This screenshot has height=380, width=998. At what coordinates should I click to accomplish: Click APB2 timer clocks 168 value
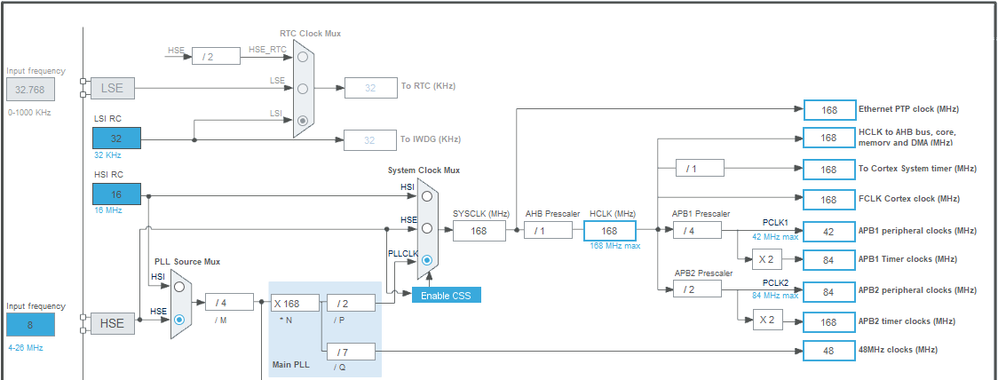click(x=829, y=322)
